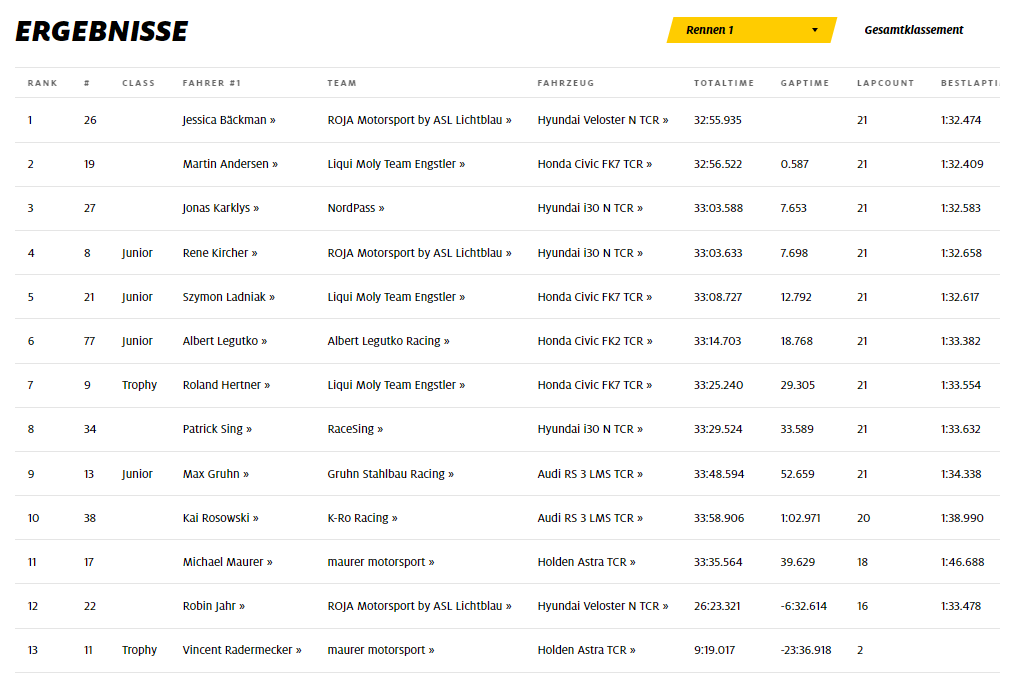Open ROJA Motorsport team link in Bäckman row
Screen dimensions: 1010x673
tap(419, 120)
